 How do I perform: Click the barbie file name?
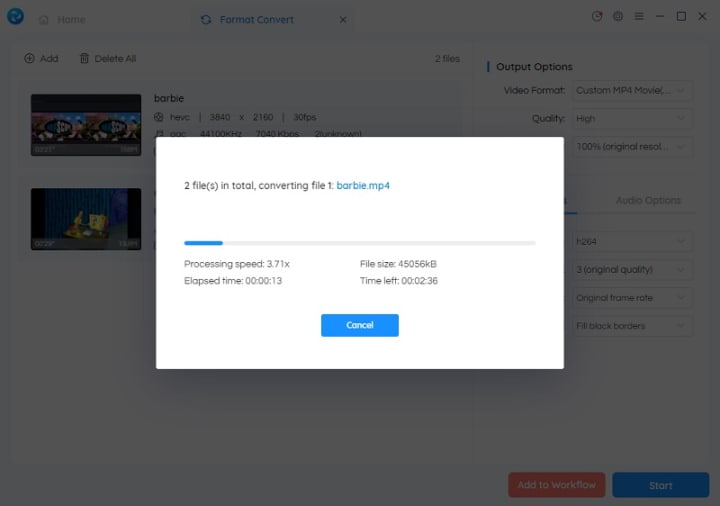coord(169,98)
